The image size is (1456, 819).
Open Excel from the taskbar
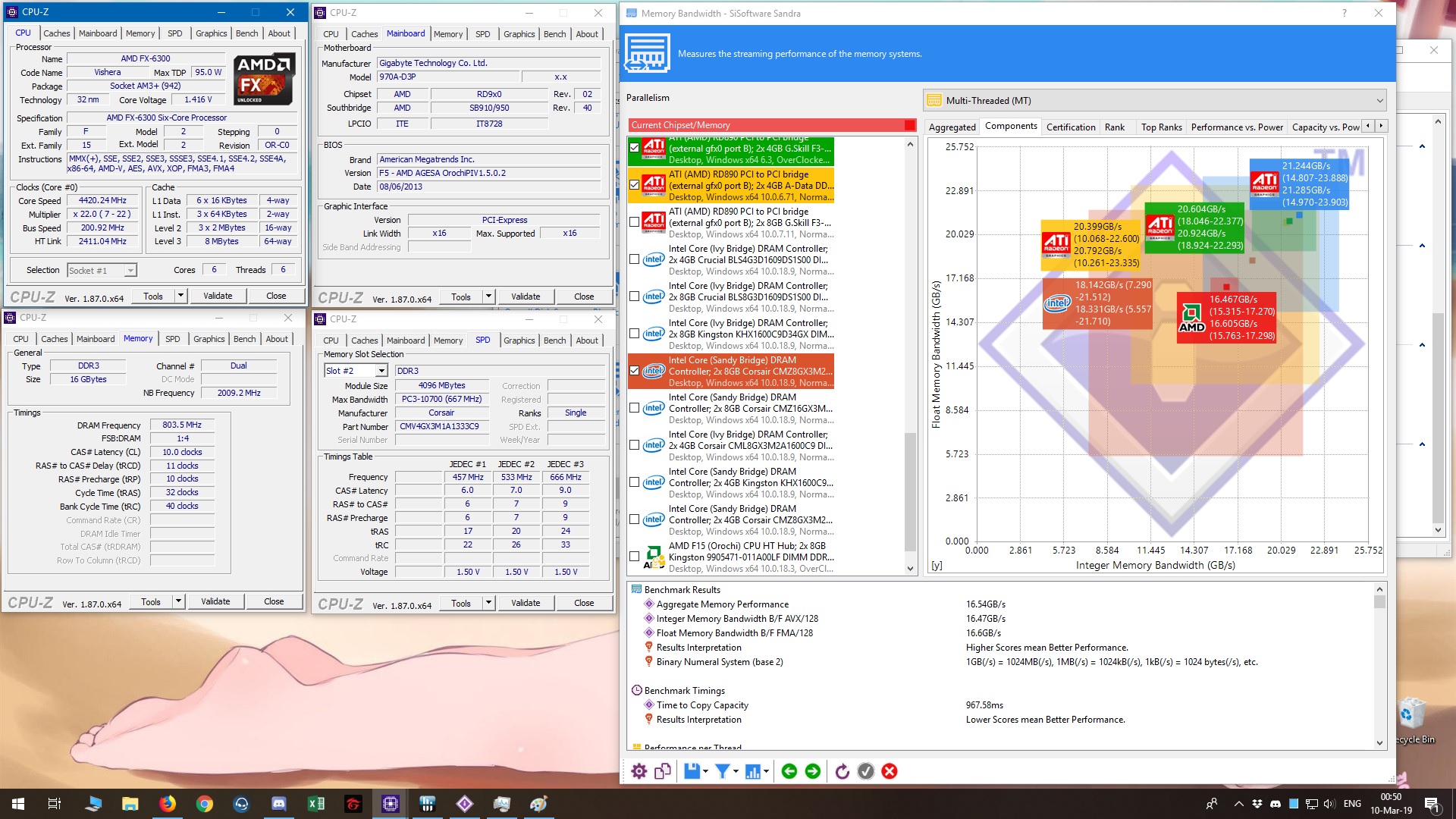(x=316, y=804)
